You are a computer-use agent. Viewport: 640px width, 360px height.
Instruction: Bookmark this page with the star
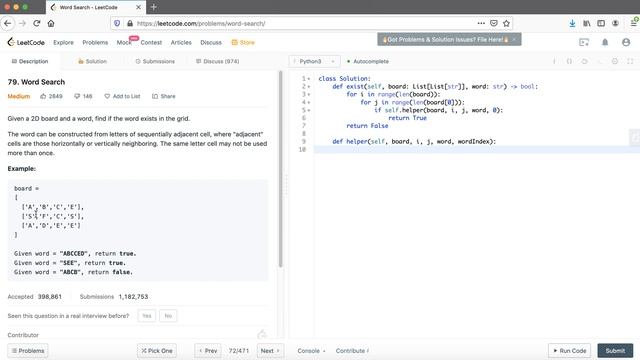pos(507,23)
